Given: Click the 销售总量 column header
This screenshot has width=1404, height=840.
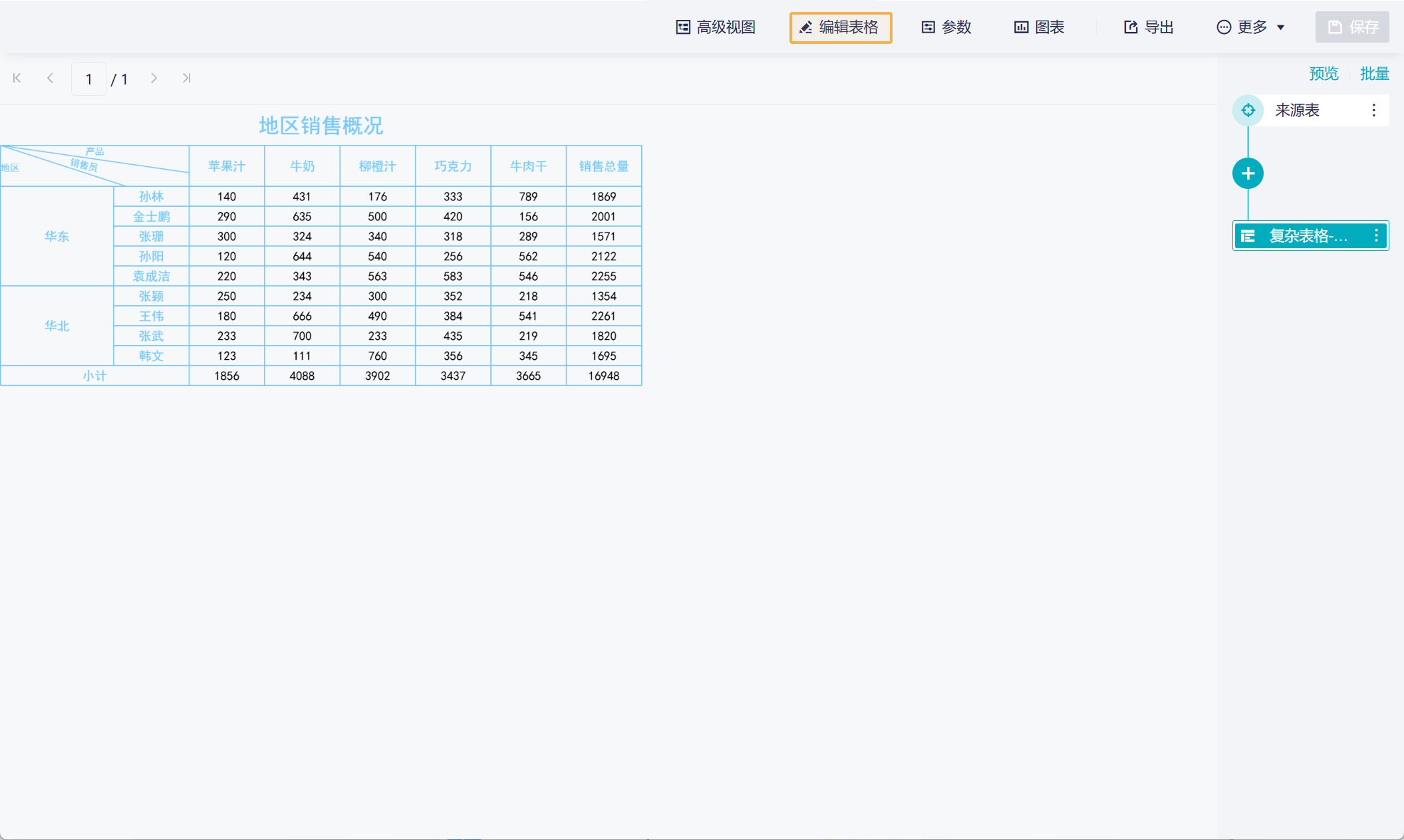Looking at the screenshot, I should (603, 166).
